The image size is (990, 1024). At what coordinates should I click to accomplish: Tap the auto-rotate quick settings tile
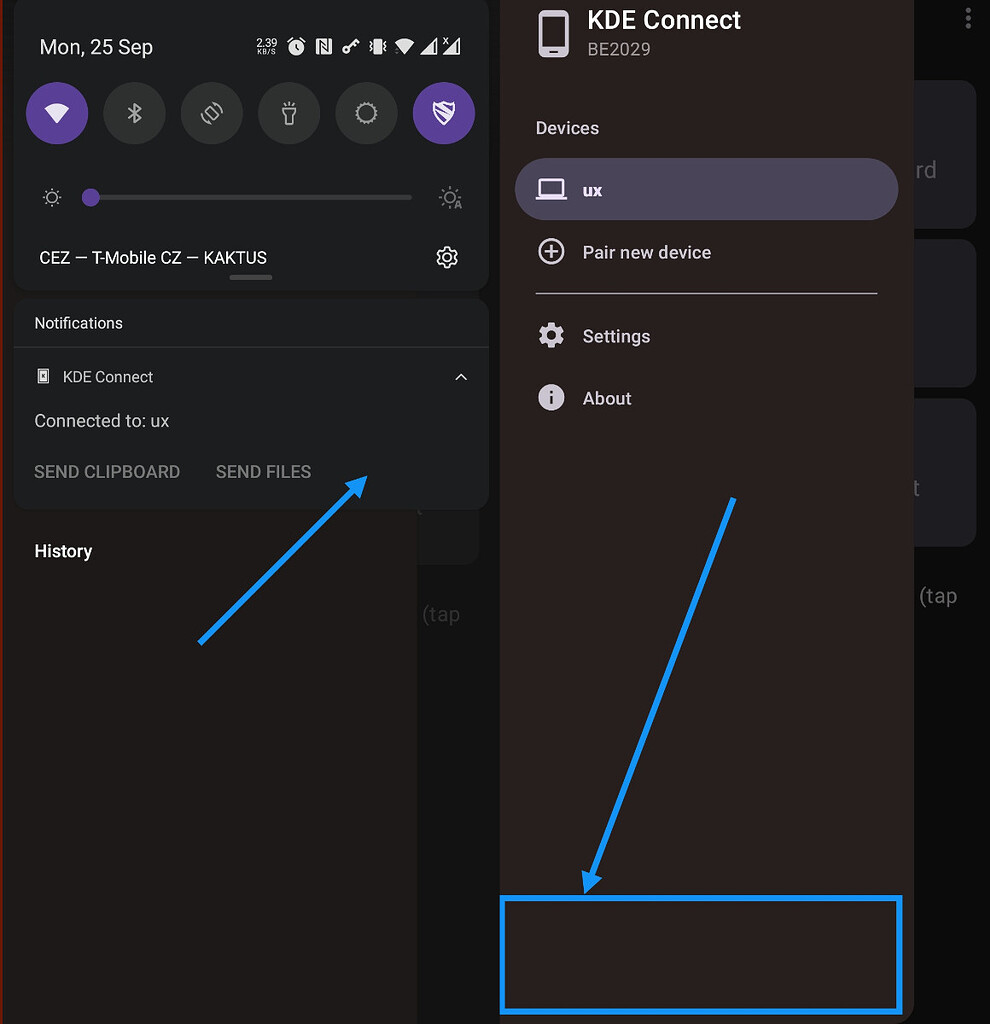(x=211, y=113)
